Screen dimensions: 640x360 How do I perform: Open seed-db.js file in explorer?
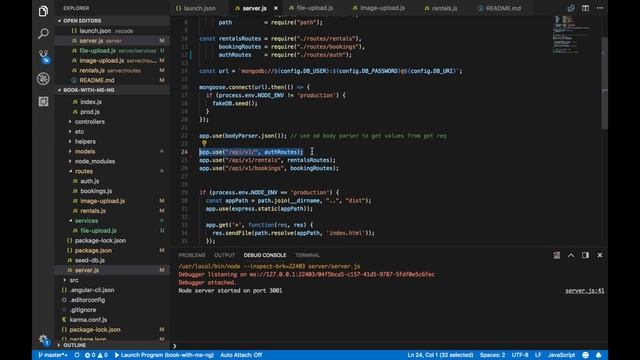tap(89, 260)
